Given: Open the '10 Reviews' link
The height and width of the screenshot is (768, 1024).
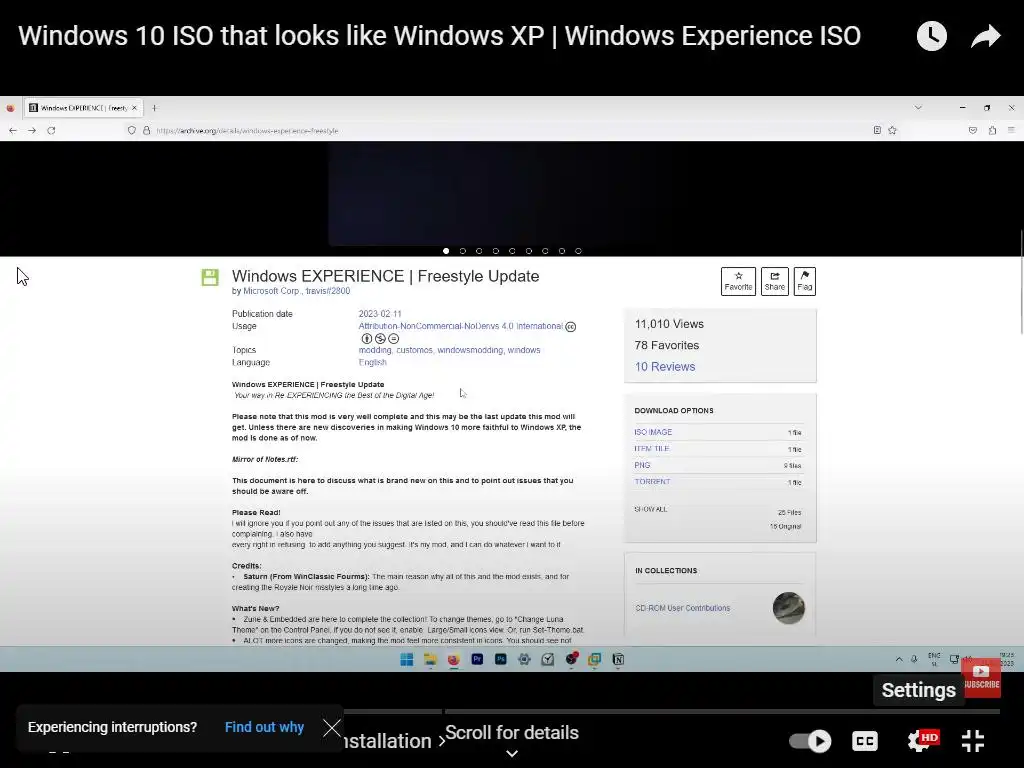Looking at the screenshot, I should (665, 366).
